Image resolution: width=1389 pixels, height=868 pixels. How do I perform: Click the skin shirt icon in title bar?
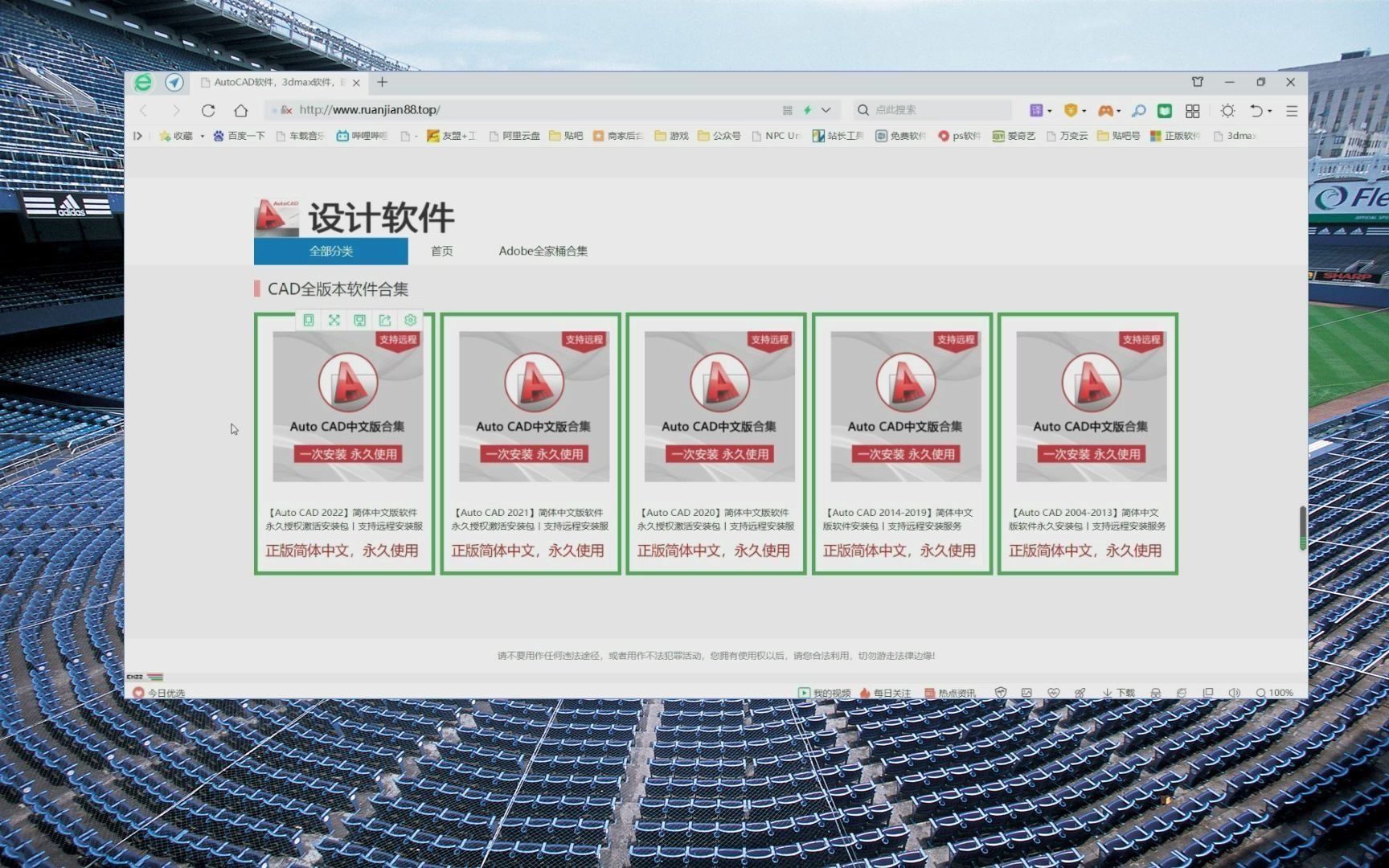coord(1198,82)
